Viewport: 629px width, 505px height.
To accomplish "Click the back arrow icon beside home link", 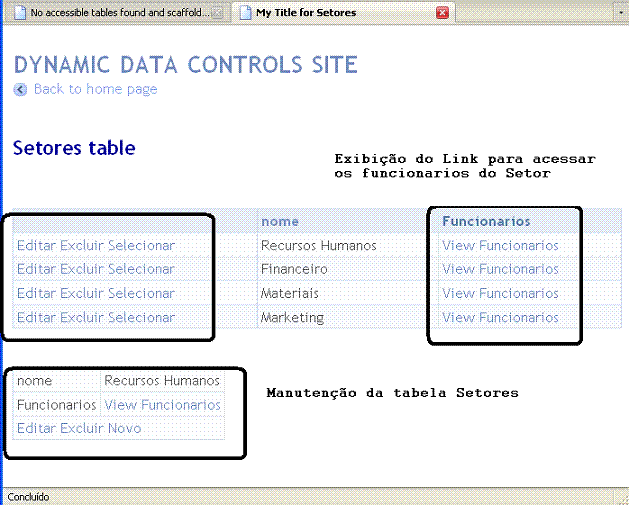I will (x=20, y=89).
